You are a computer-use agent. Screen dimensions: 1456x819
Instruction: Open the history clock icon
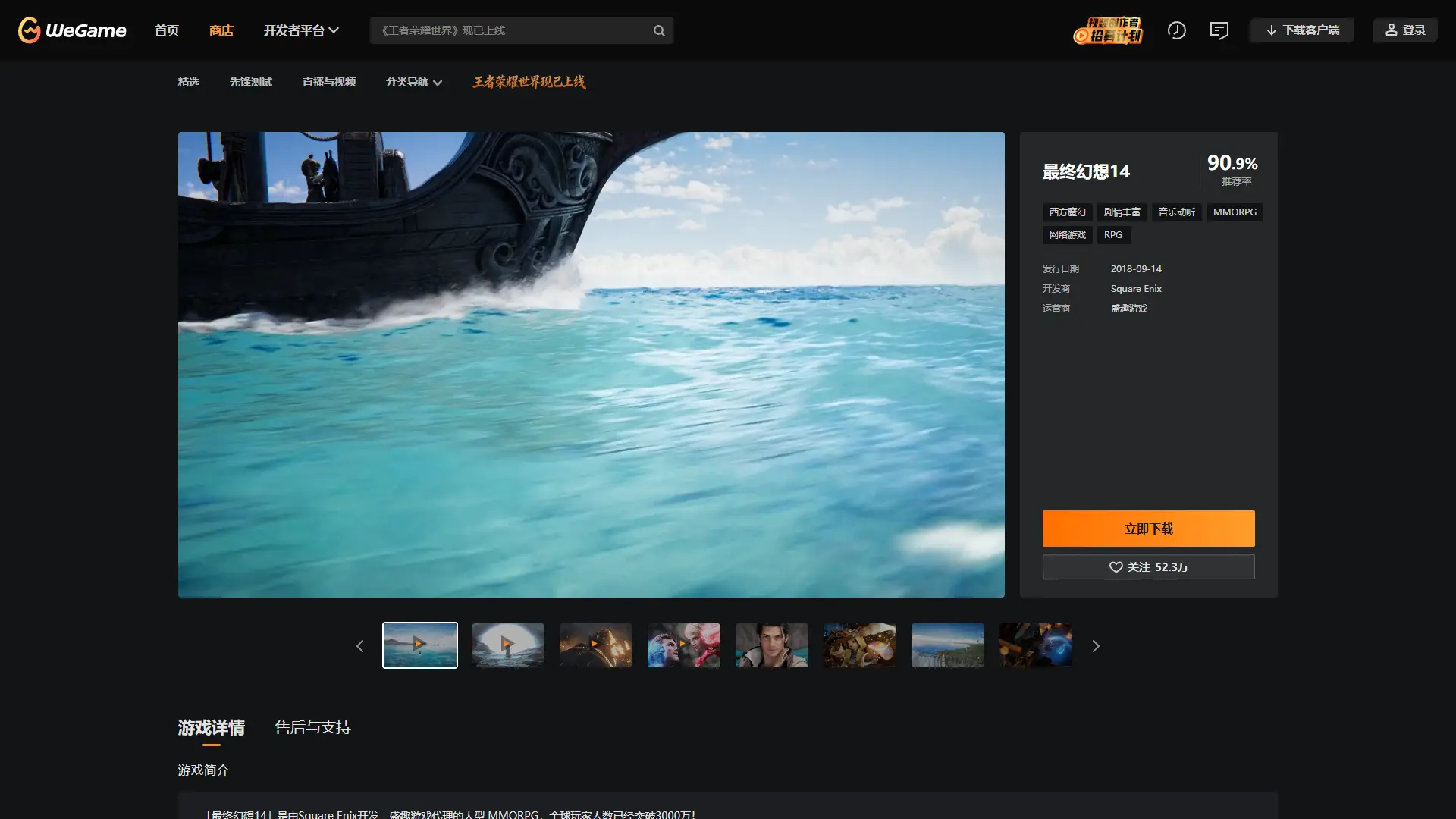click(1176, 30)
